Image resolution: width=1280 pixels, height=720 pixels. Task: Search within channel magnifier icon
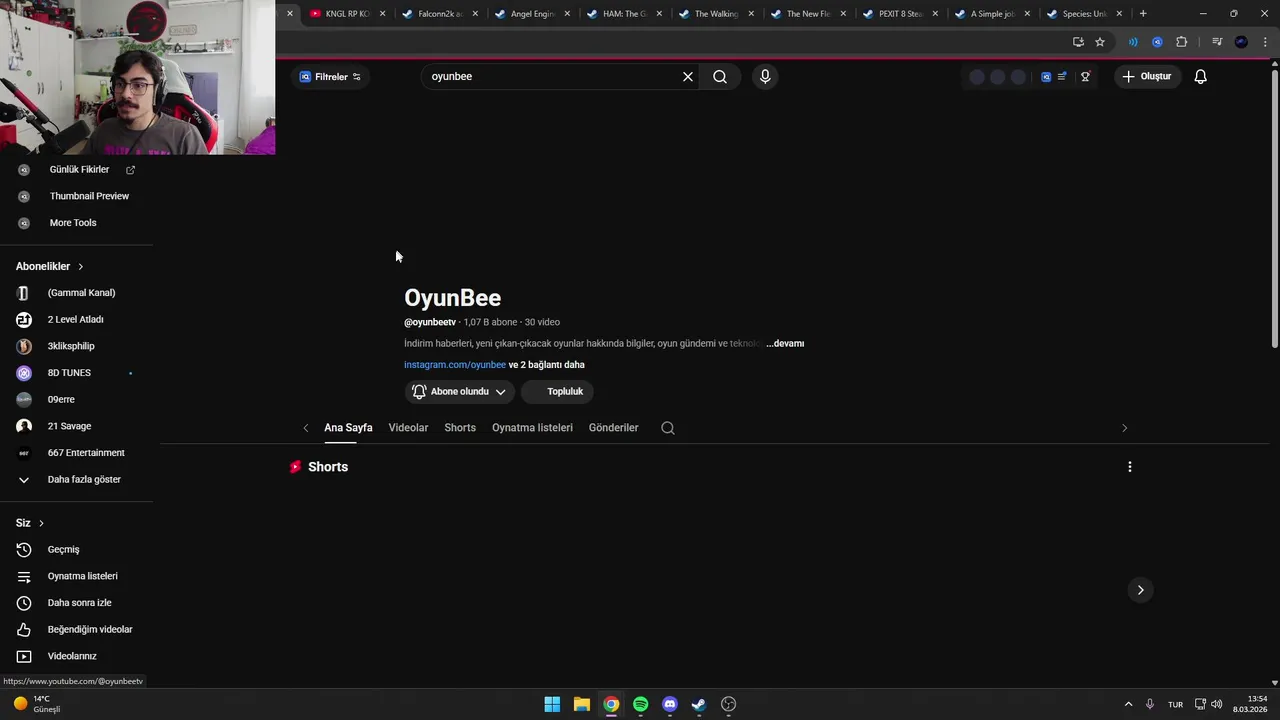[x=668, y=428]
